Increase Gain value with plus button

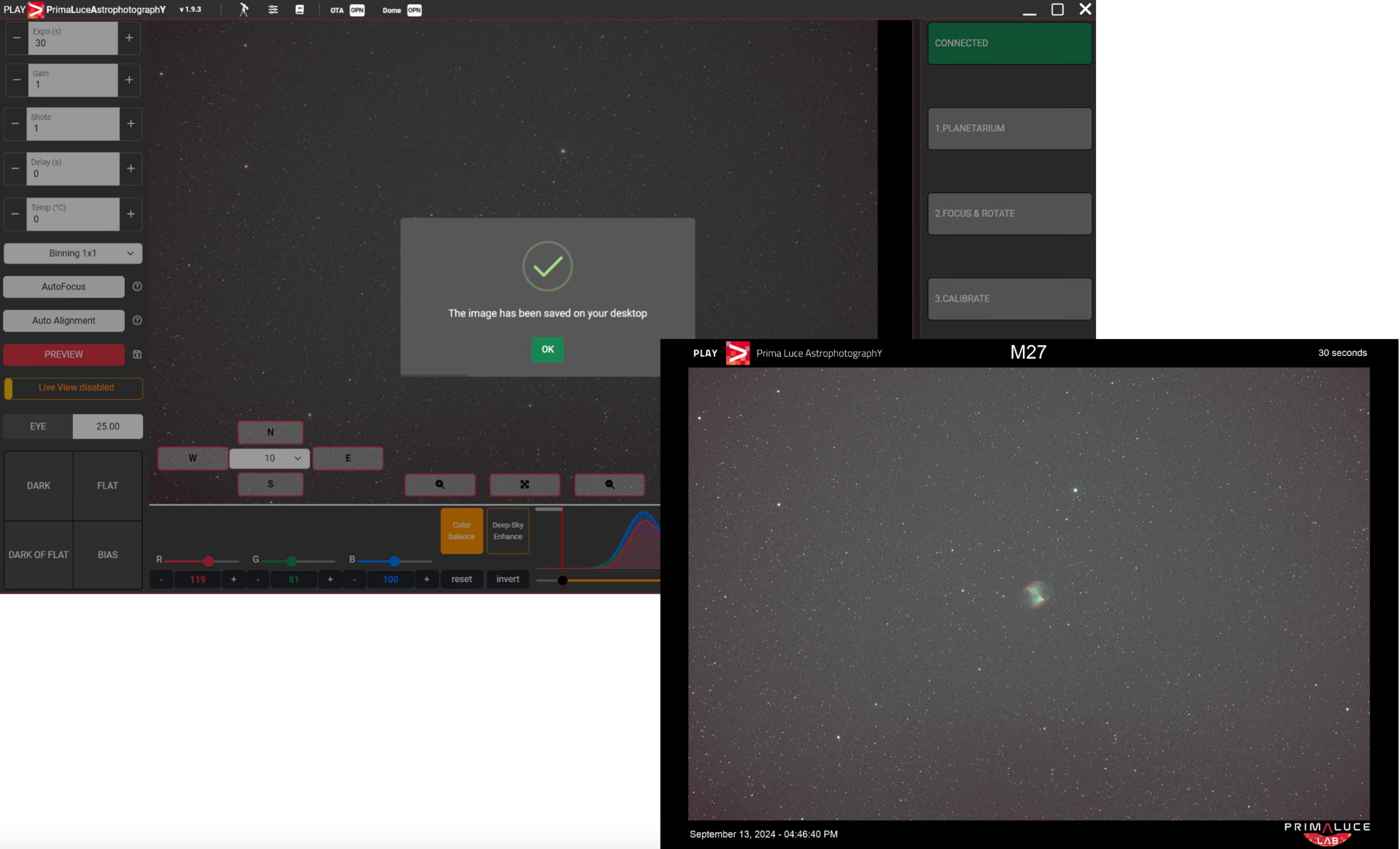pyautogui.click(x=129, y=80)
